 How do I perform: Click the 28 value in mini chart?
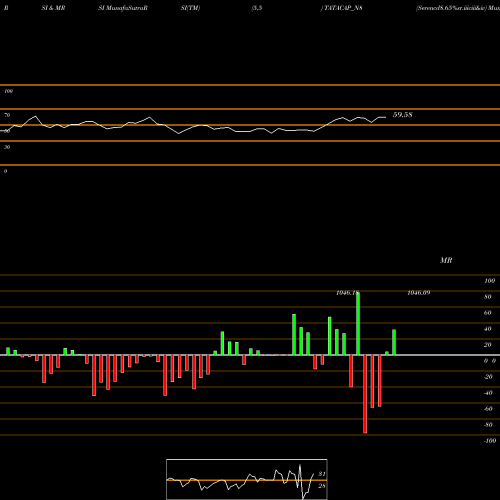coord(322,486)
